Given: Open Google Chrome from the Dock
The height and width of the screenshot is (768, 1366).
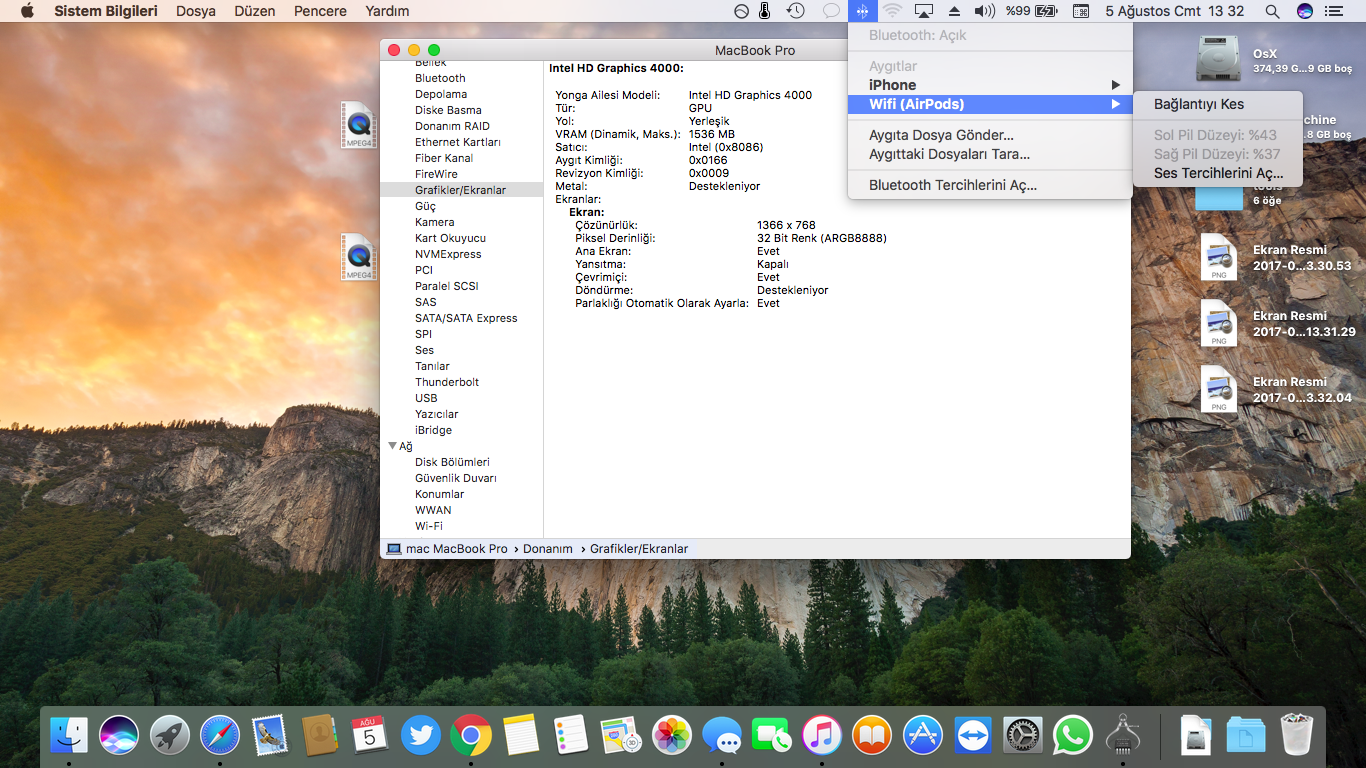Looking at the screenshot, I should [470, 736].
